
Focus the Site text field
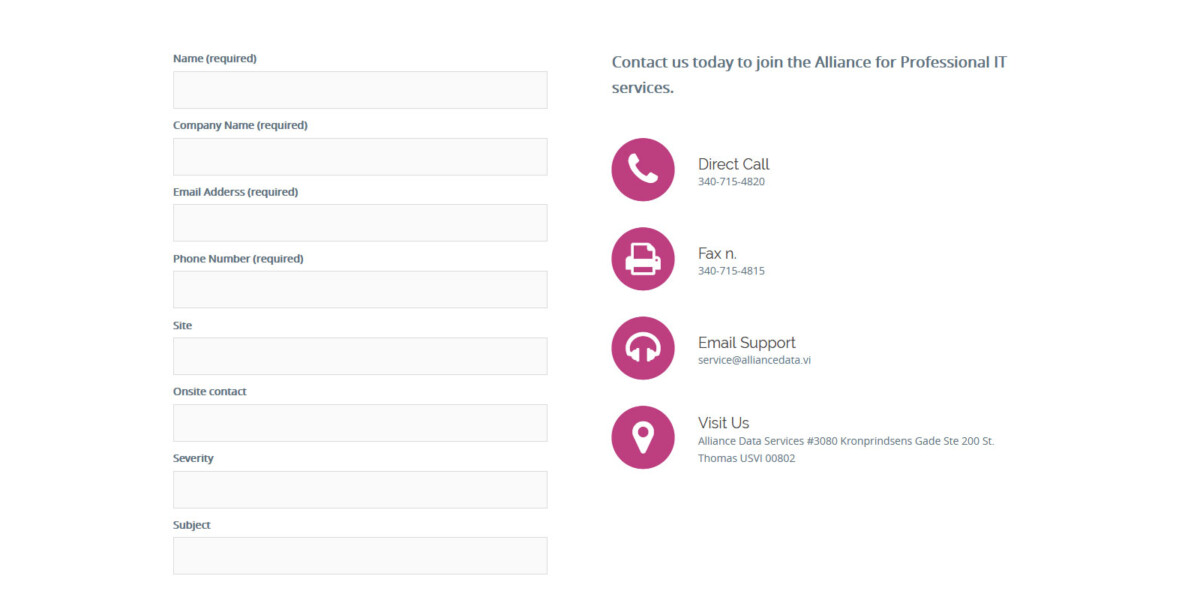tap(360, 356)
